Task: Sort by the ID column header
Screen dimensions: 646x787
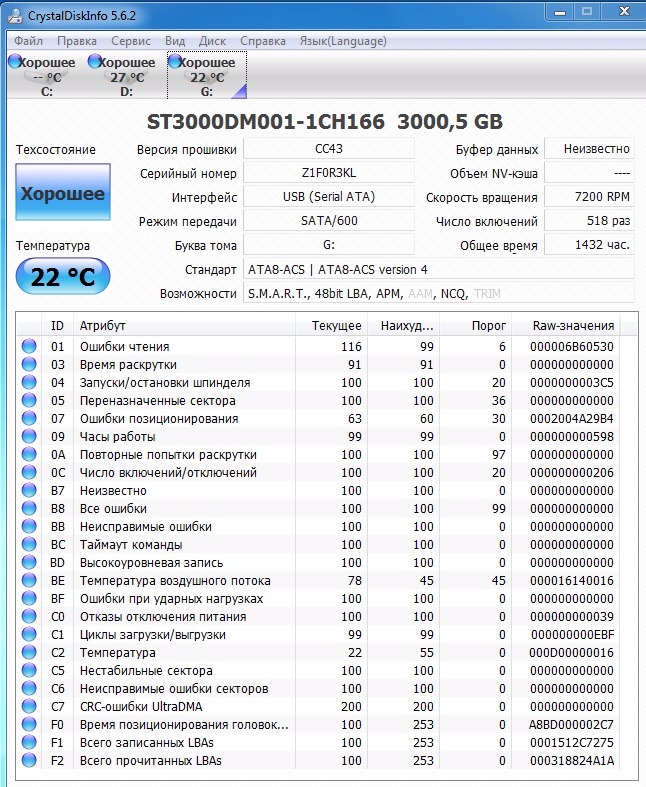Action: tap(58, 326)
